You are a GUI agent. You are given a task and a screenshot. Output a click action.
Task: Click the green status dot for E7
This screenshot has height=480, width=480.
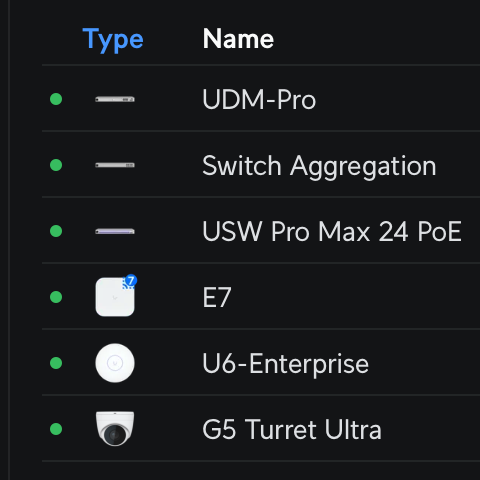(56, 297)
